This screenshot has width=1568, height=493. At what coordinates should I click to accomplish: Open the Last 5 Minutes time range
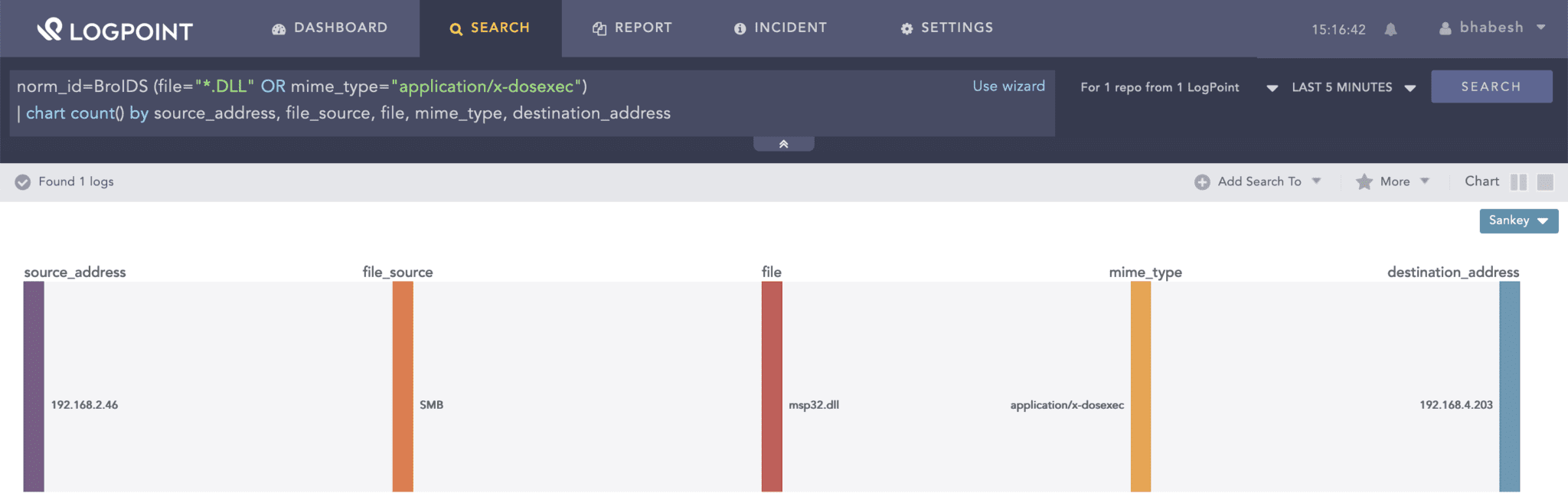click(x=1353, y=87)
